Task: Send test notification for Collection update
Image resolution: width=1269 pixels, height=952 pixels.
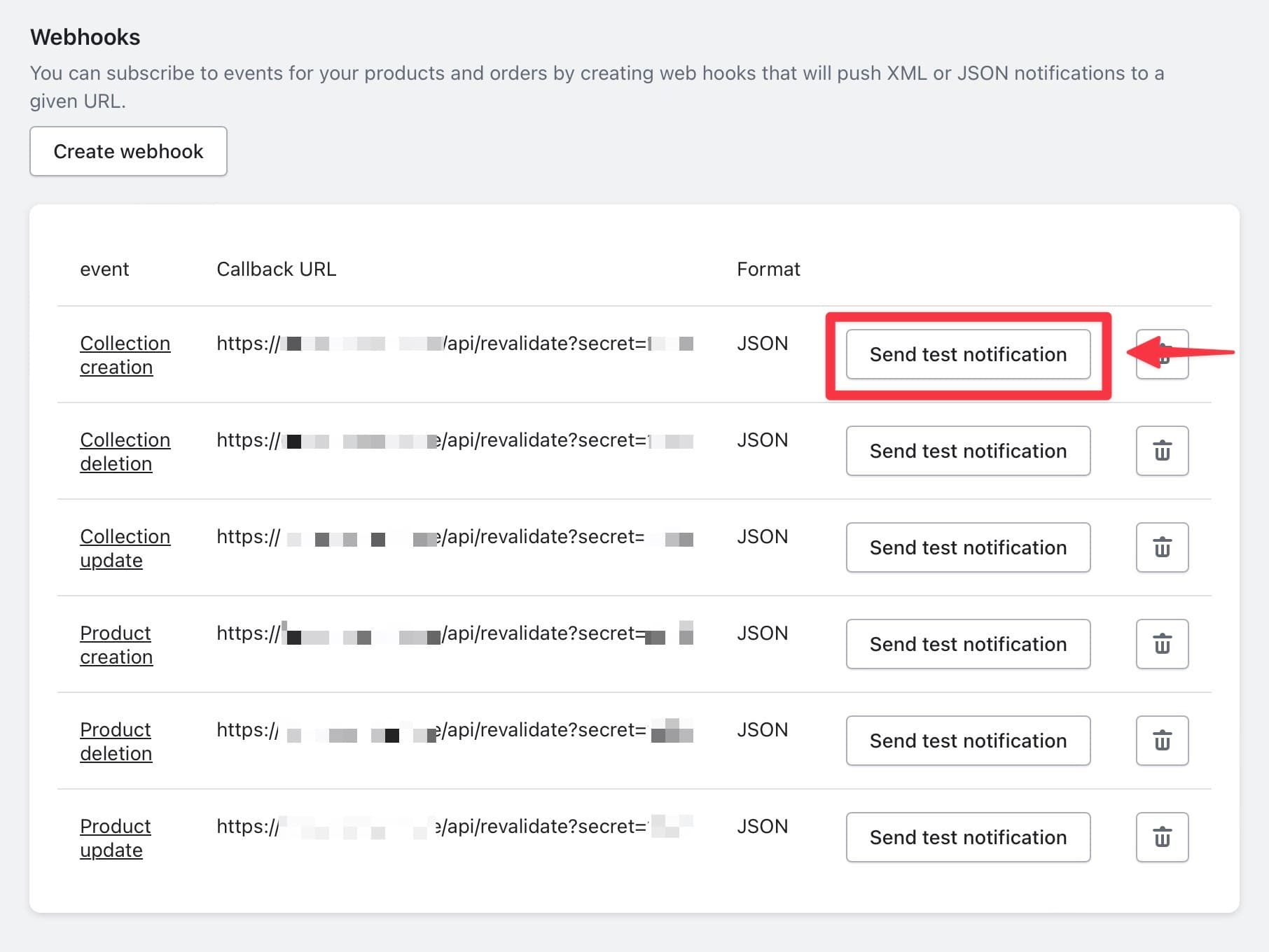Action: (968, 547)
